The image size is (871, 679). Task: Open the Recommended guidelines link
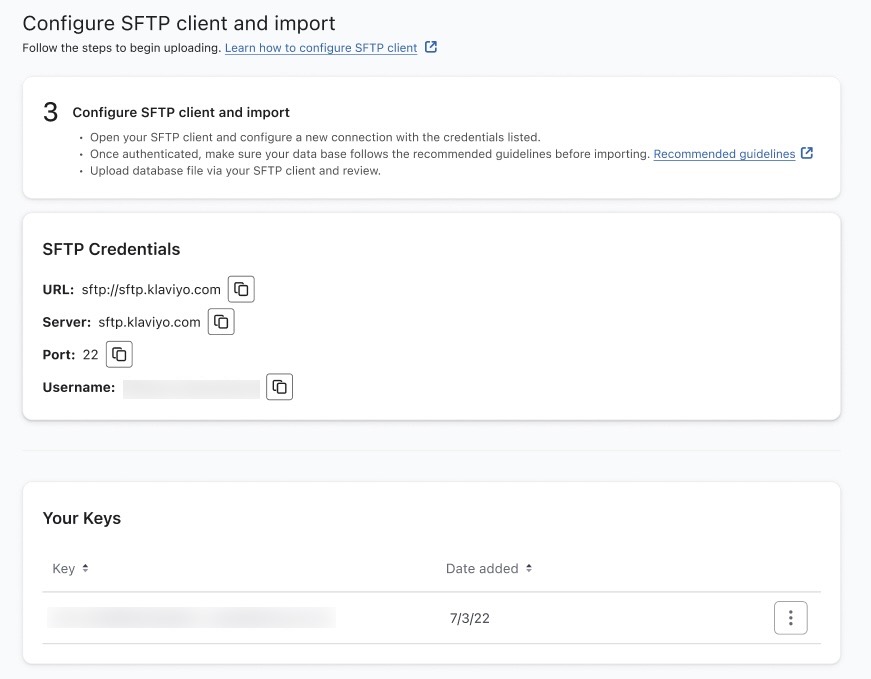coord(724,154)
